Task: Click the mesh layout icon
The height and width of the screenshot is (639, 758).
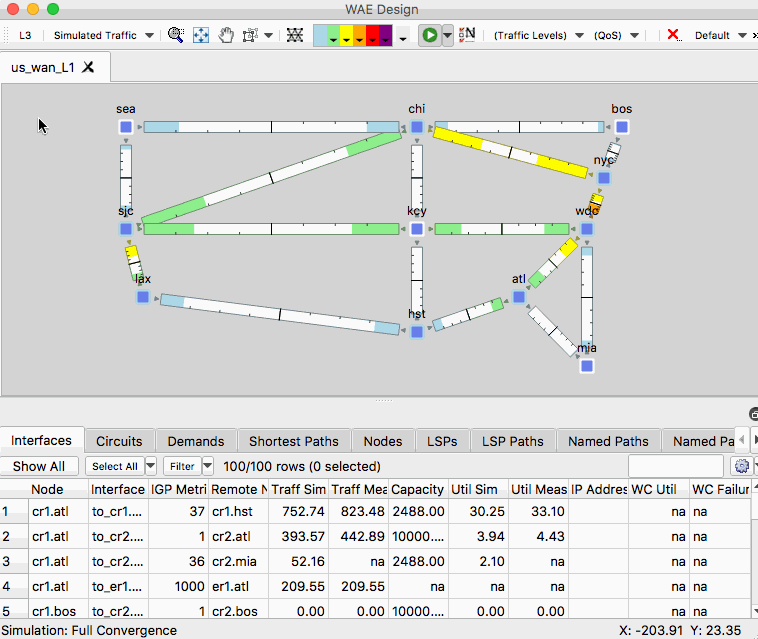Action: pyautogui.click(x=294, y=35)
